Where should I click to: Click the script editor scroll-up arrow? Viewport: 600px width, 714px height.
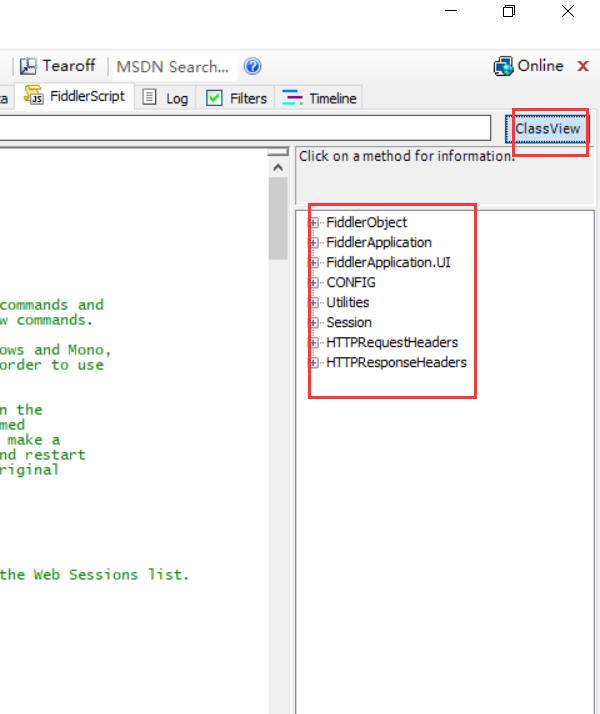(278, 168)
